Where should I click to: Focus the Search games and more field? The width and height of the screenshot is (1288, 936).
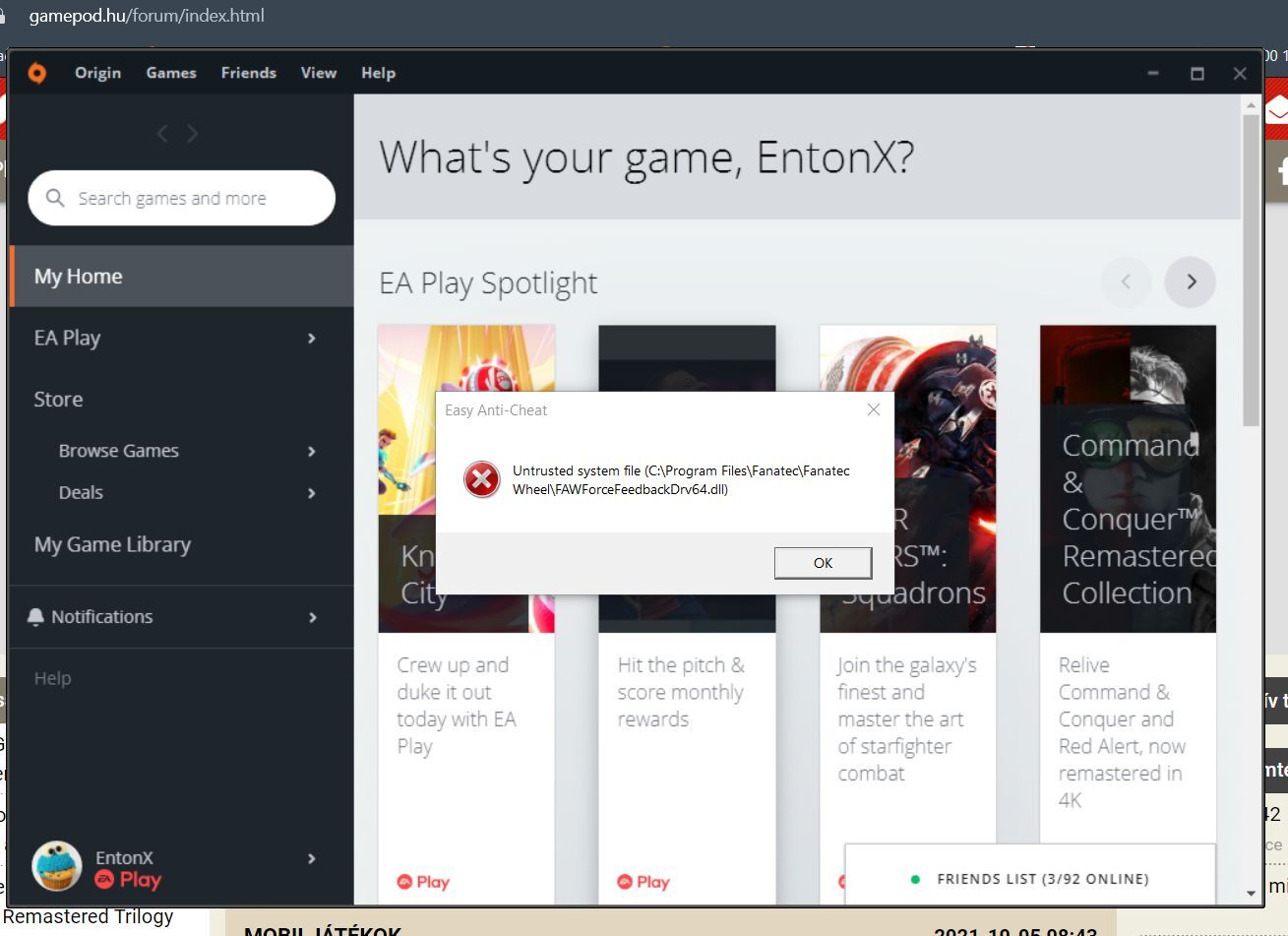pyautogui.click(x=182, y=198)
